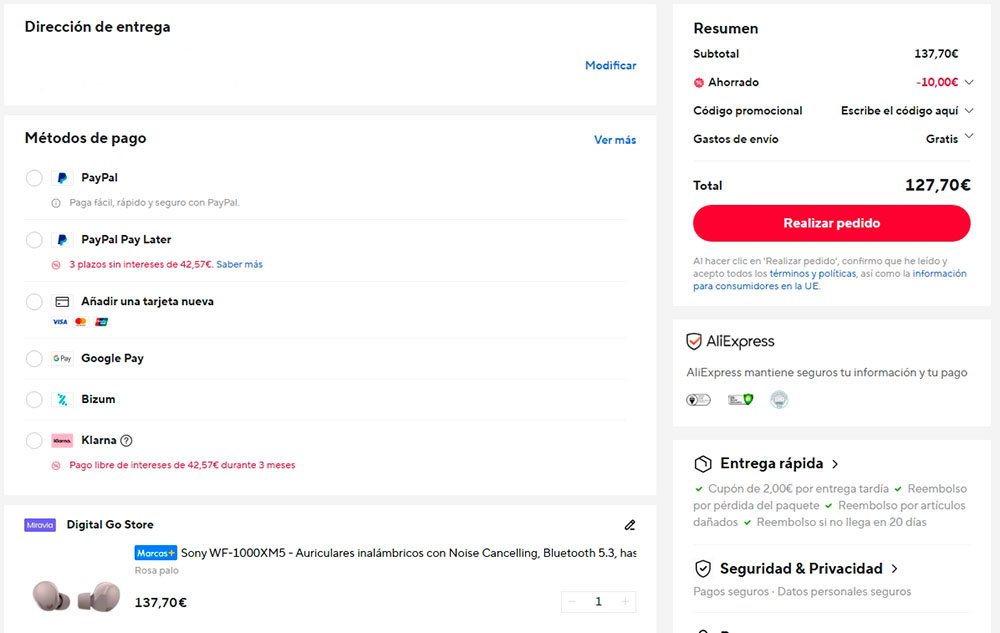Click the Marcas+ badge on the Sony product
The image size is (1000, 633).
coord(156,553)
